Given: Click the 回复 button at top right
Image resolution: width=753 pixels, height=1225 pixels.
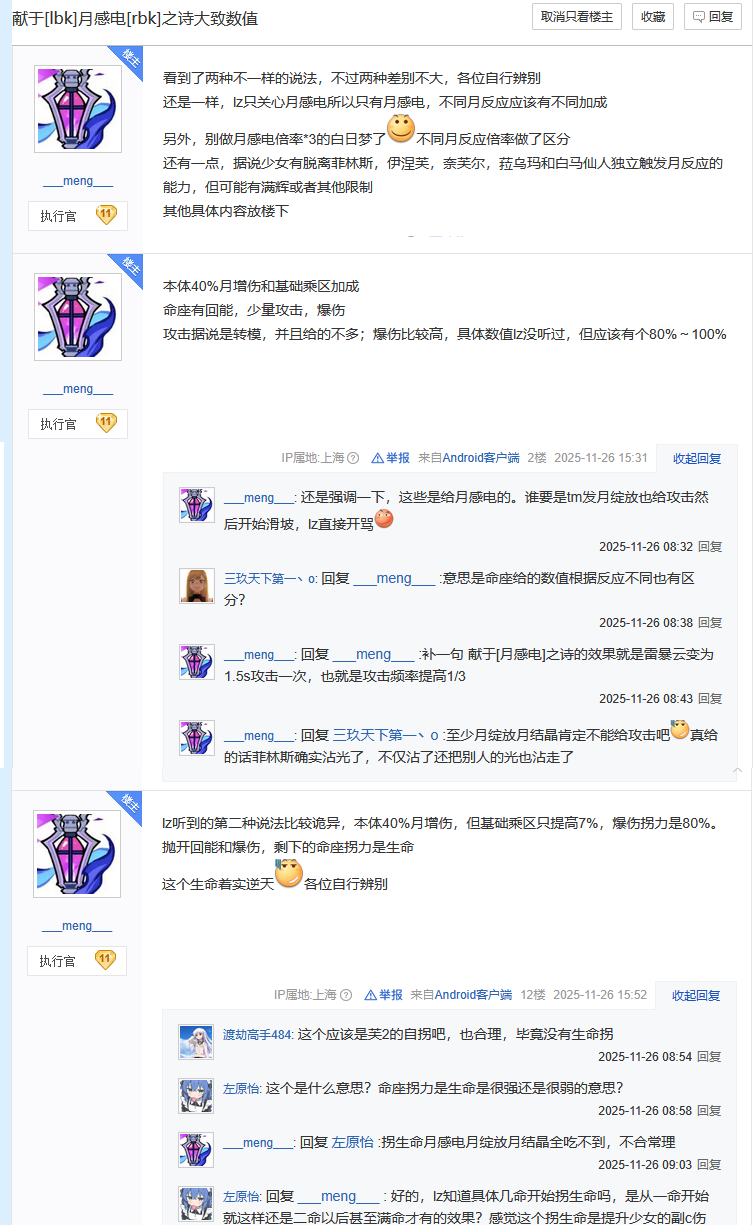Looking at the screenshot, I should point(713,17).
